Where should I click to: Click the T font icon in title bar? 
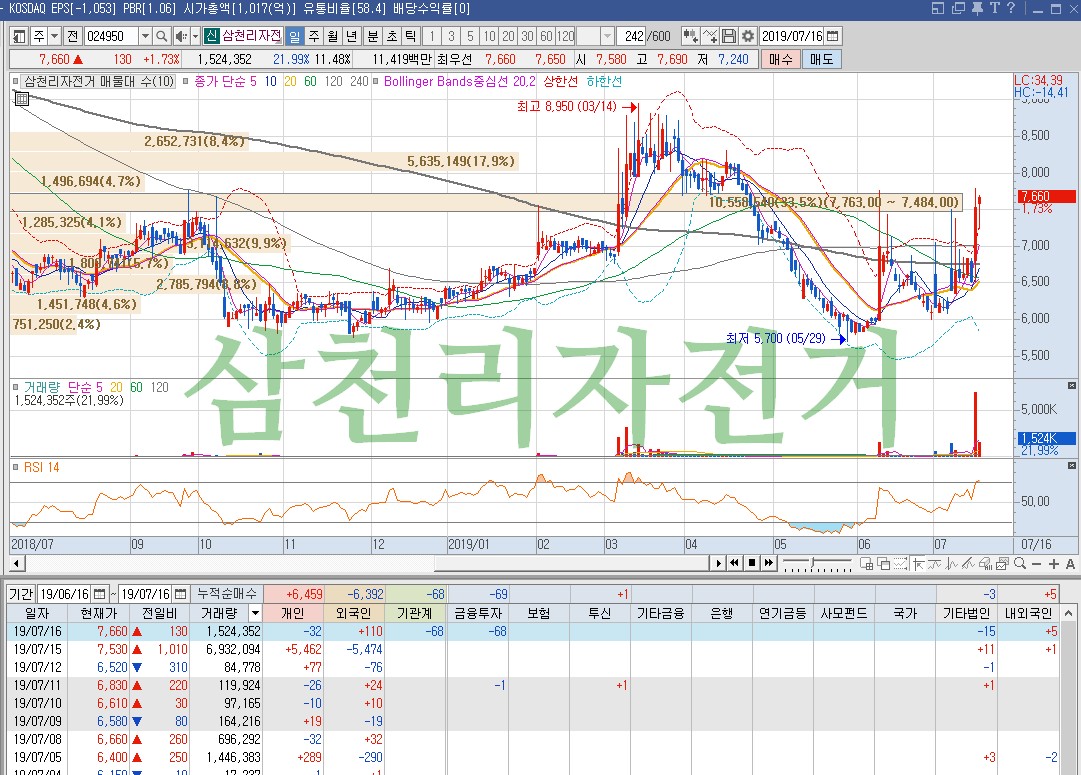click(x=994, y=8)
